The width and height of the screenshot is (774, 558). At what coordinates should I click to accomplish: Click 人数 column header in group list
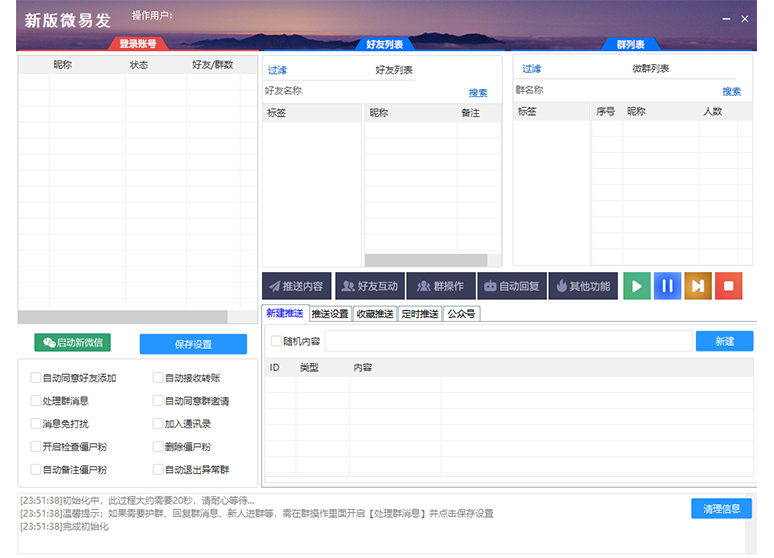713,111
